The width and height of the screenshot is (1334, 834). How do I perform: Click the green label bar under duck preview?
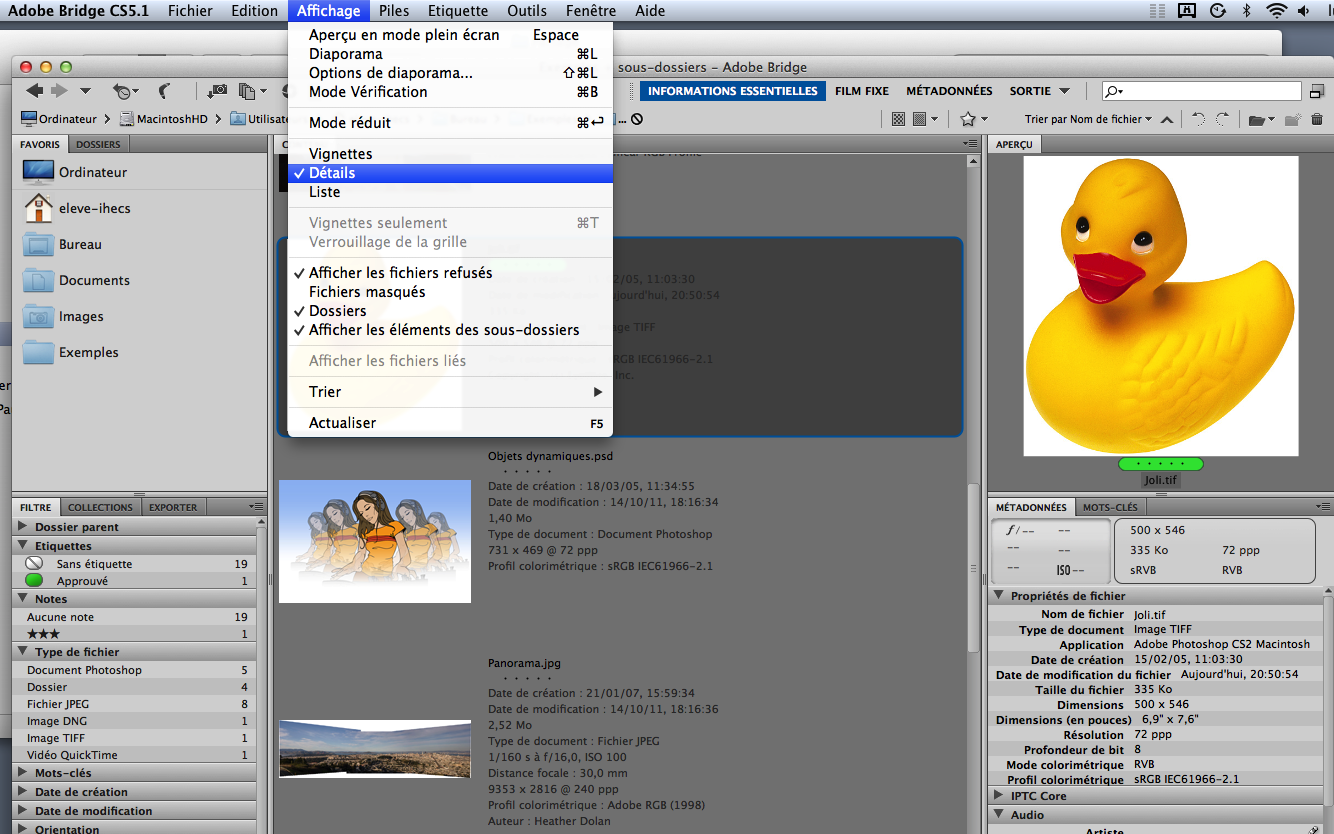tap(1160, 464)
